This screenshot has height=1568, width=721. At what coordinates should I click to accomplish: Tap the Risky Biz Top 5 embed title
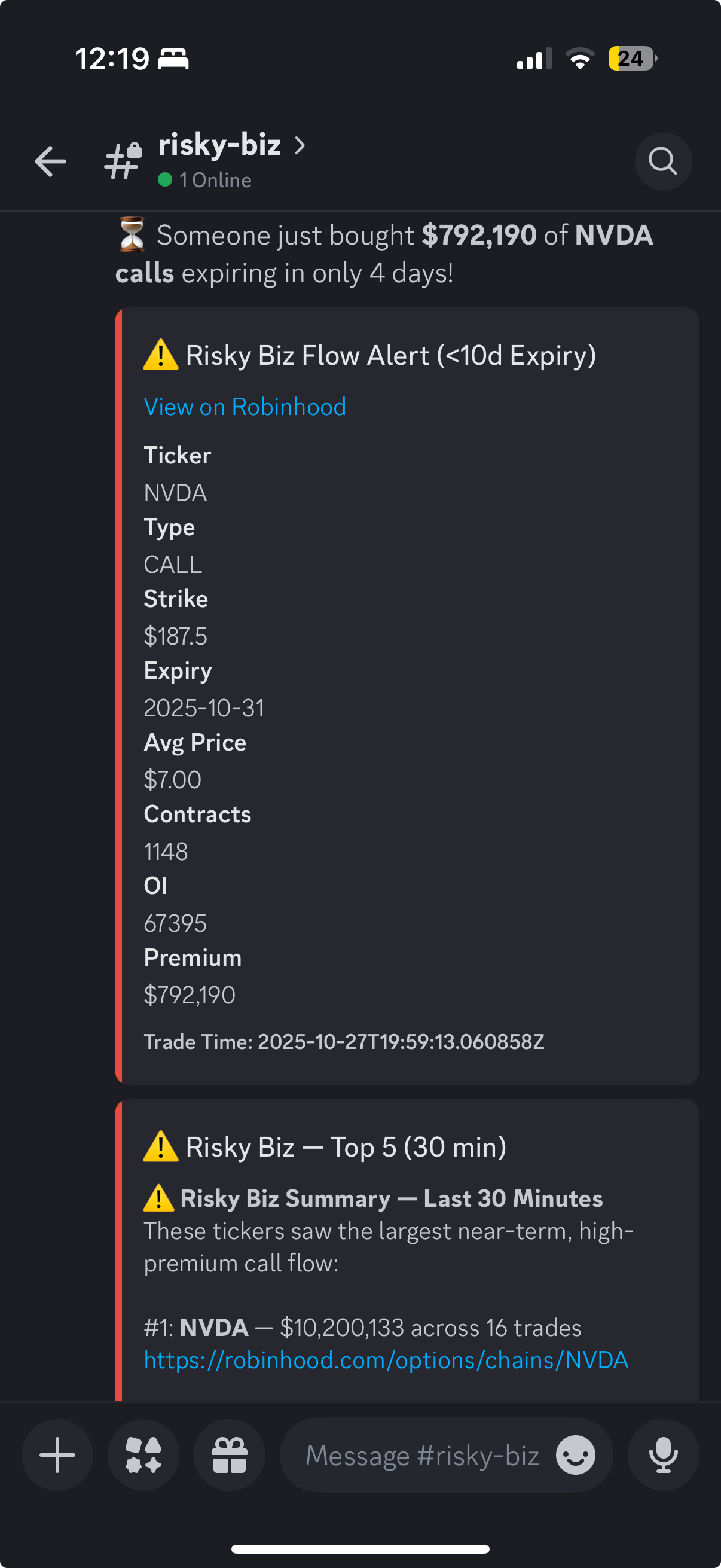[346, 1148]
